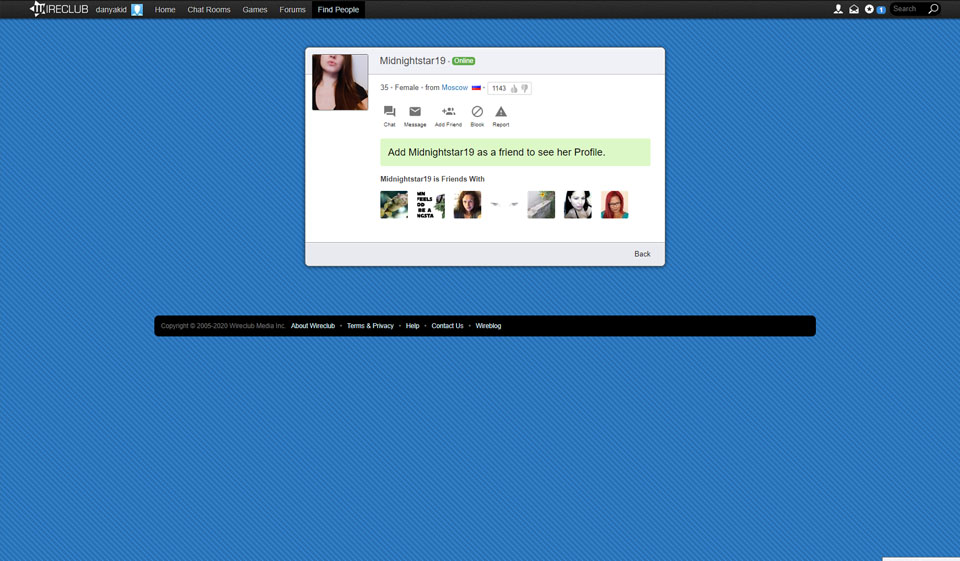Click the Wireclub logo
The width and height of the screenshot is (960, 561).
59,9
